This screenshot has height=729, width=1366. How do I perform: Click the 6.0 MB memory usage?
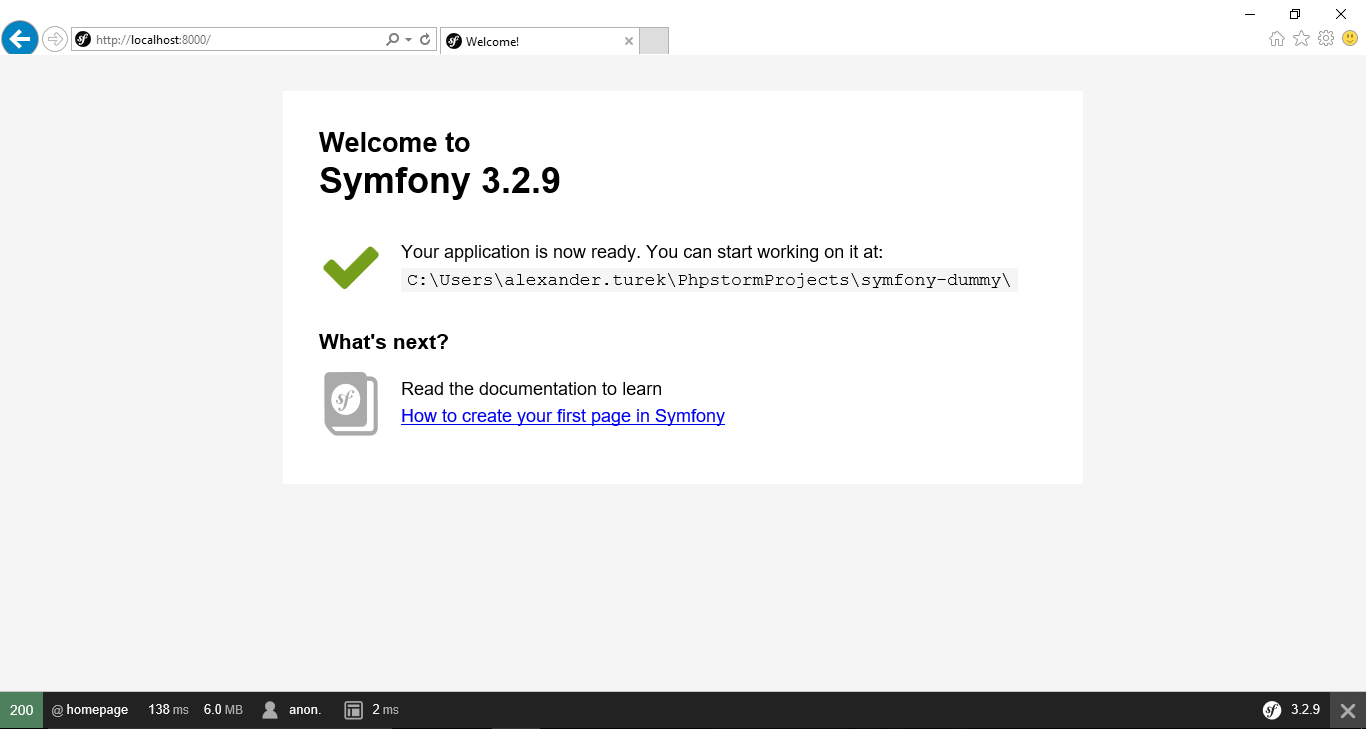[x=223, y=710]
